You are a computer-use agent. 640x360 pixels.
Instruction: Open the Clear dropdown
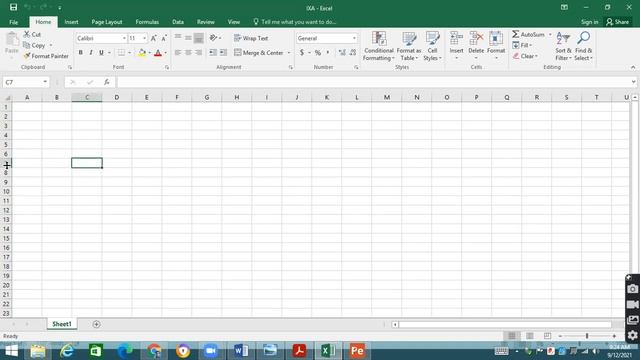[x=525, y=56]
